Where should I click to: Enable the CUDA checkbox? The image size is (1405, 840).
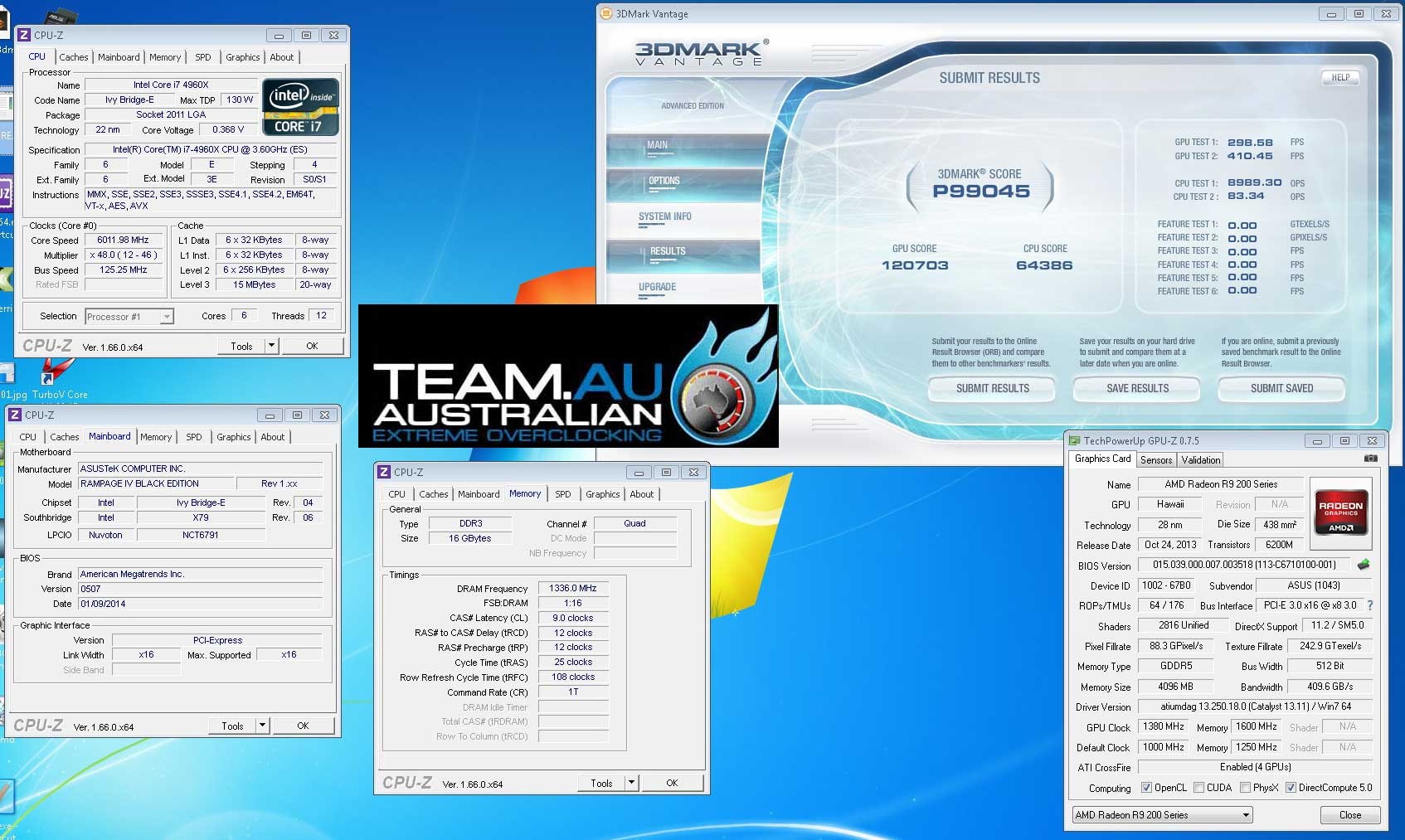[1199, 788]
